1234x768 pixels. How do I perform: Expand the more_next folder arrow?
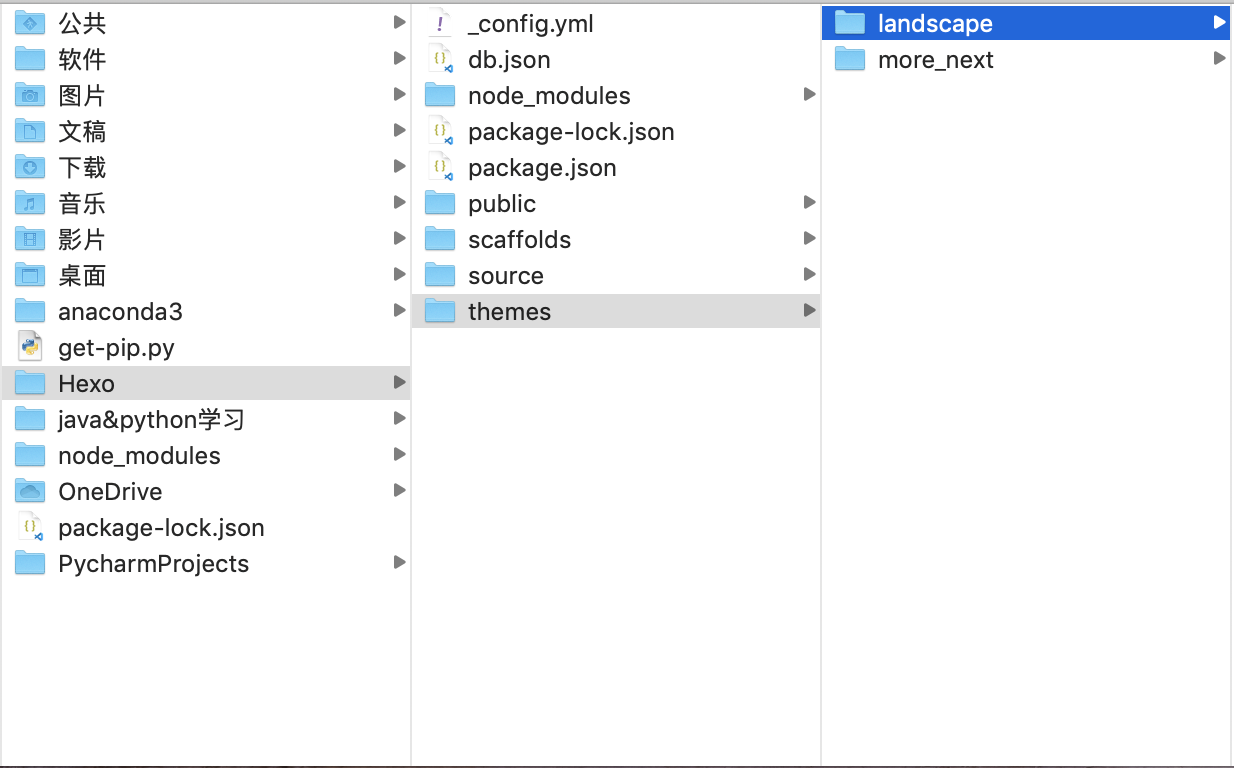tap(1219, 59)
